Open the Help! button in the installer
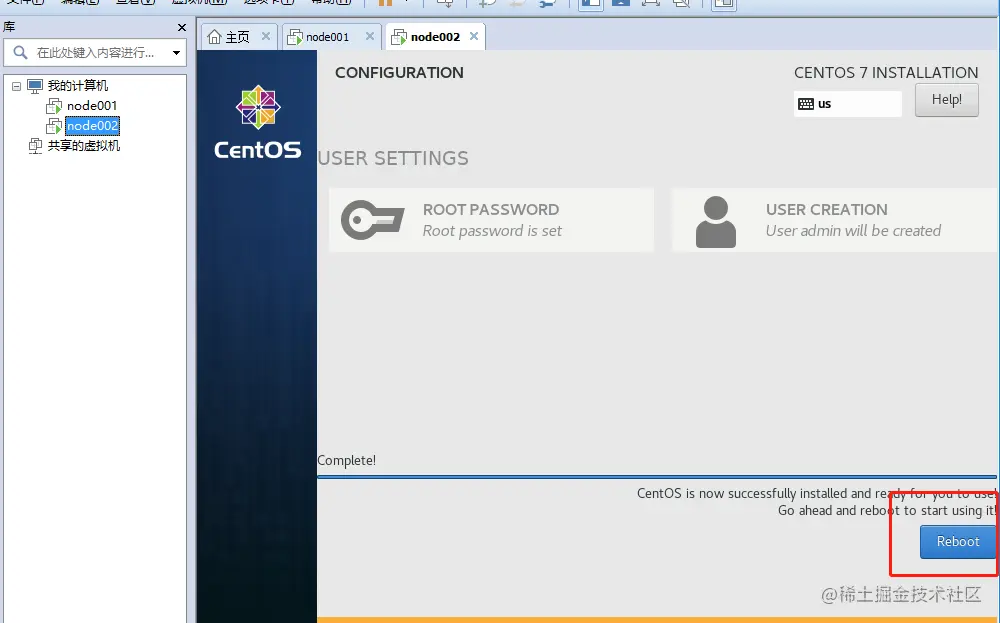This screenshot has height=623, width=1000. (x=946, y=99)
